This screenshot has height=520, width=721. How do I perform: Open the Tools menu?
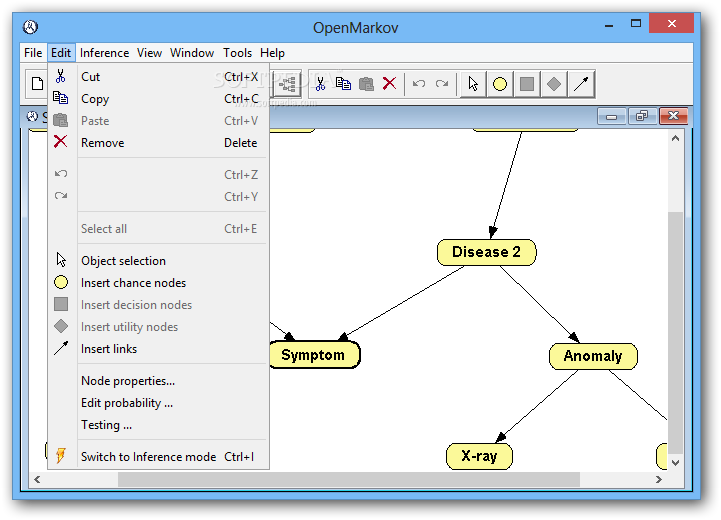click(237, 53)
